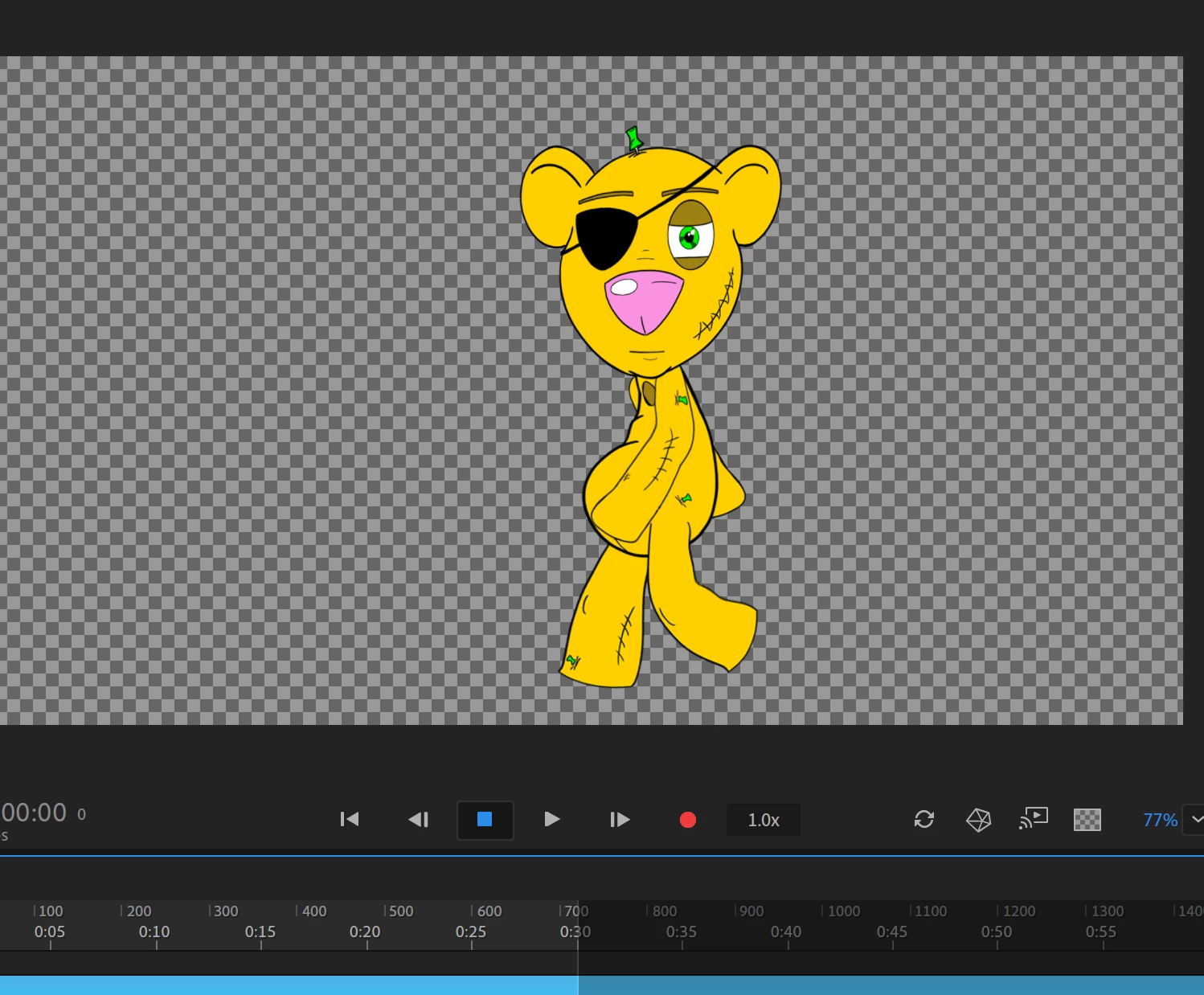Click frame number 400 on the ruler
This screenshot has height=995, width=1204.
click(314, 911)
